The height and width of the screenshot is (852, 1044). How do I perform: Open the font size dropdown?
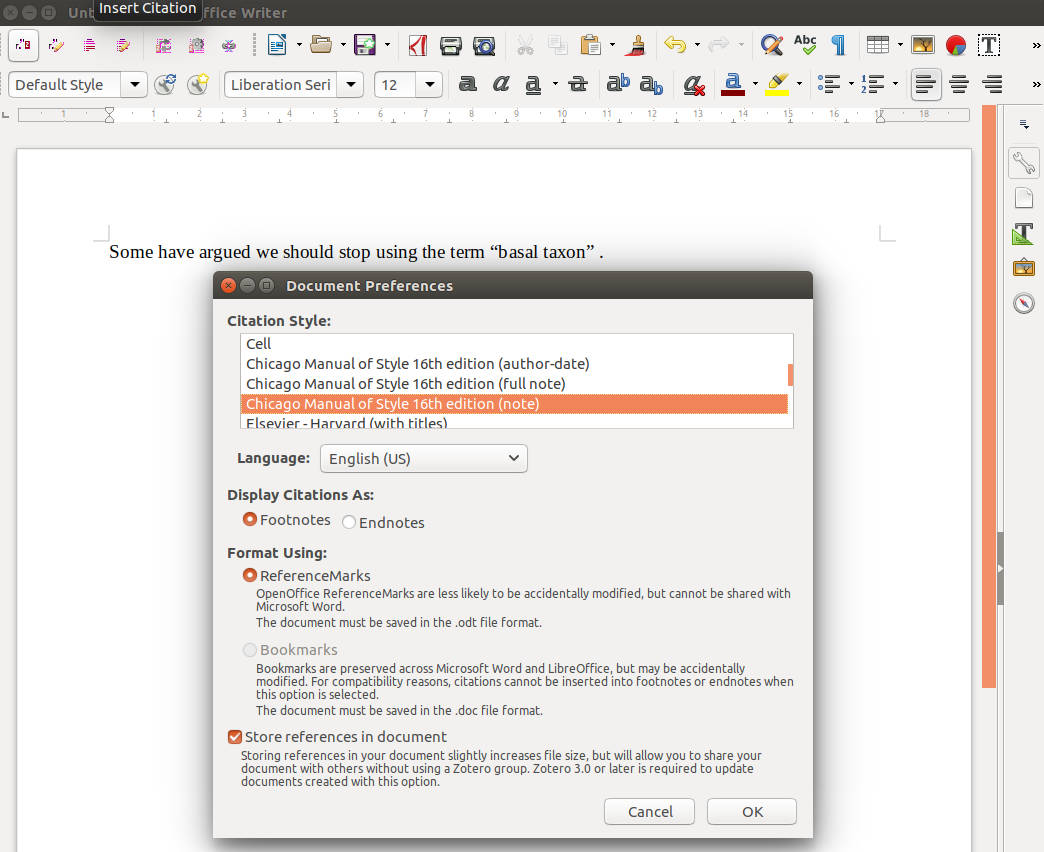coord(429,85)
